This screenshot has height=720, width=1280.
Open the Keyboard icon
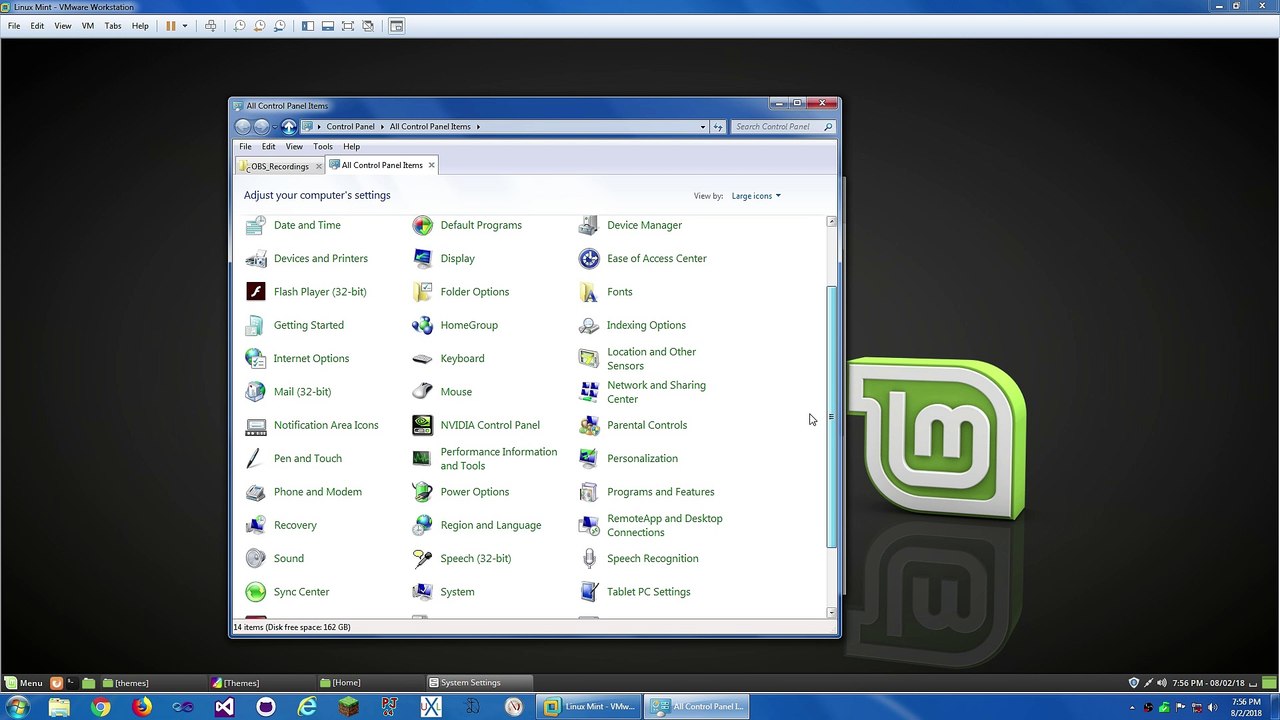[x=423, y=358]
